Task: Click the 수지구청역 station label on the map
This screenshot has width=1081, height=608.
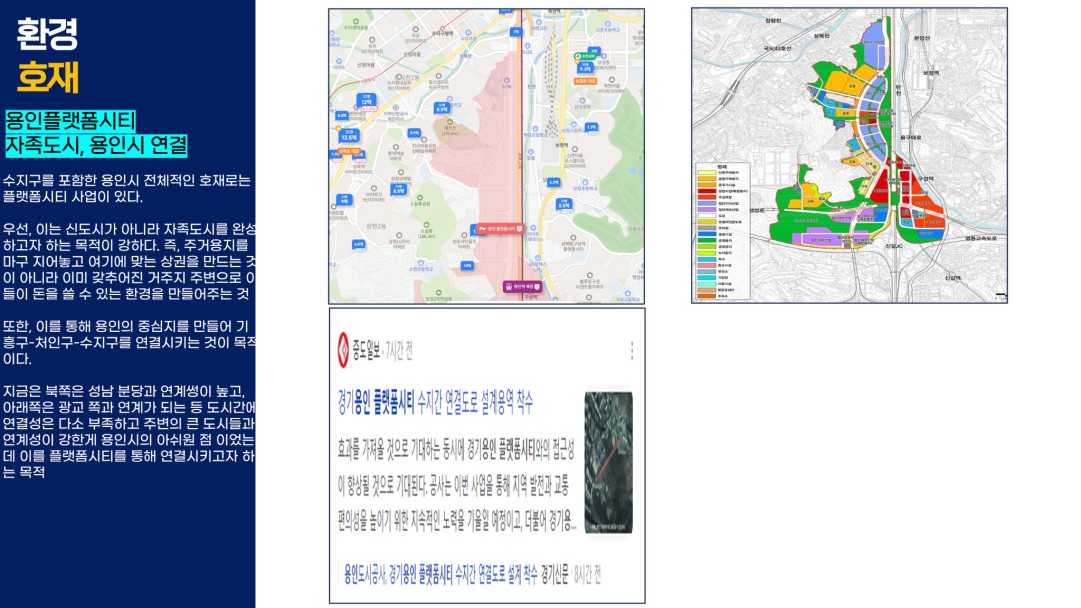Action: click(x=442, y=33)
